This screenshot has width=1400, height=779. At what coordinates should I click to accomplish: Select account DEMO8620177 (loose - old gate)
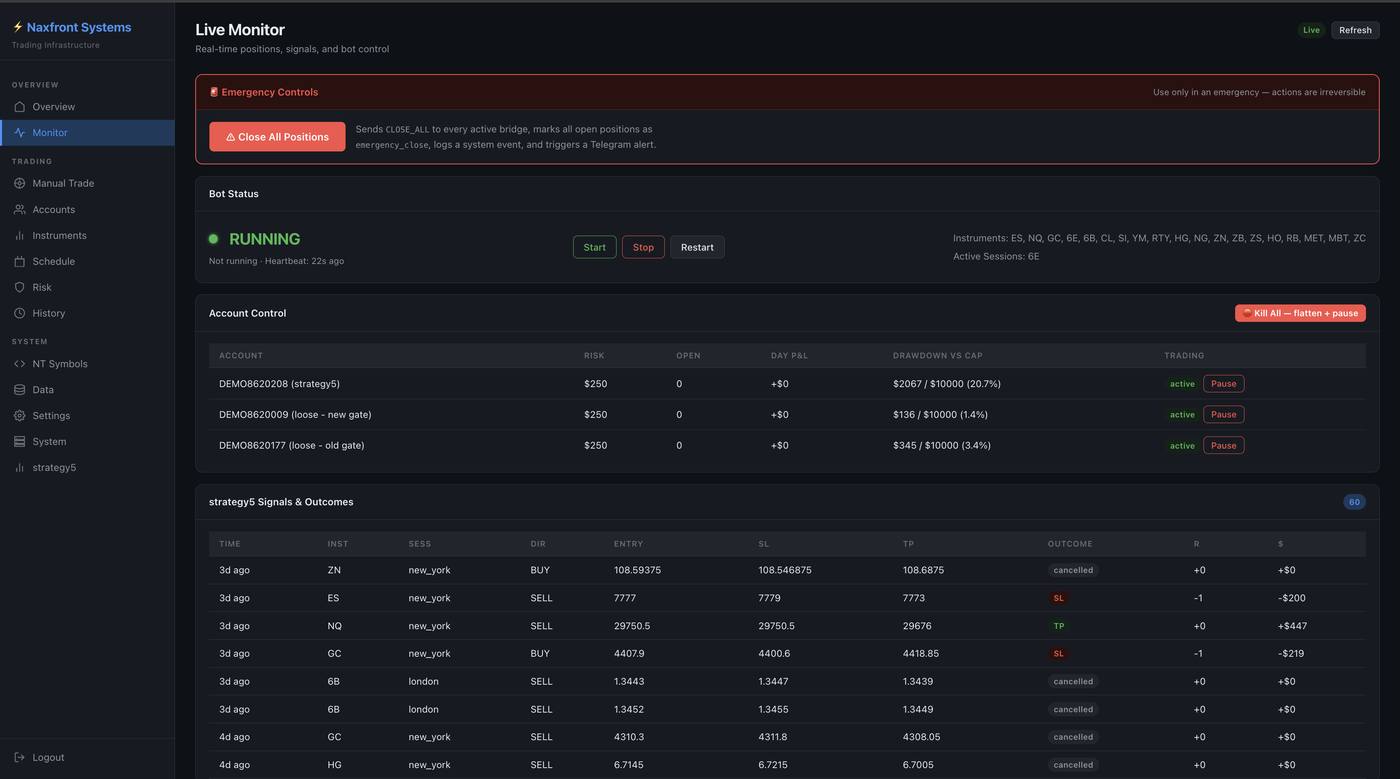pyautogui.click(x=292, y=446)
